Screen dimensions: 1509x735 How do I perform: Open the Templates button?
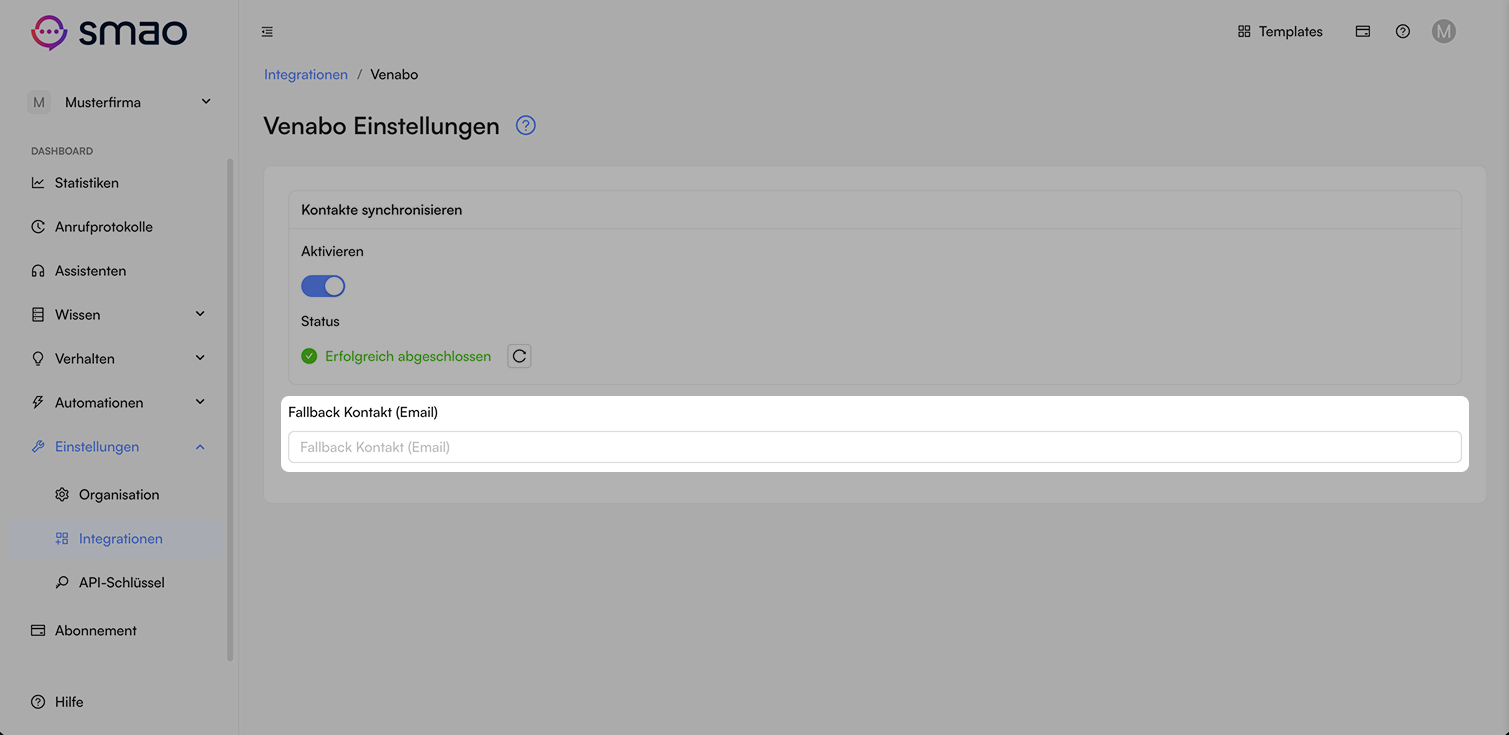pyautogui.click(x=1280, y=32)
